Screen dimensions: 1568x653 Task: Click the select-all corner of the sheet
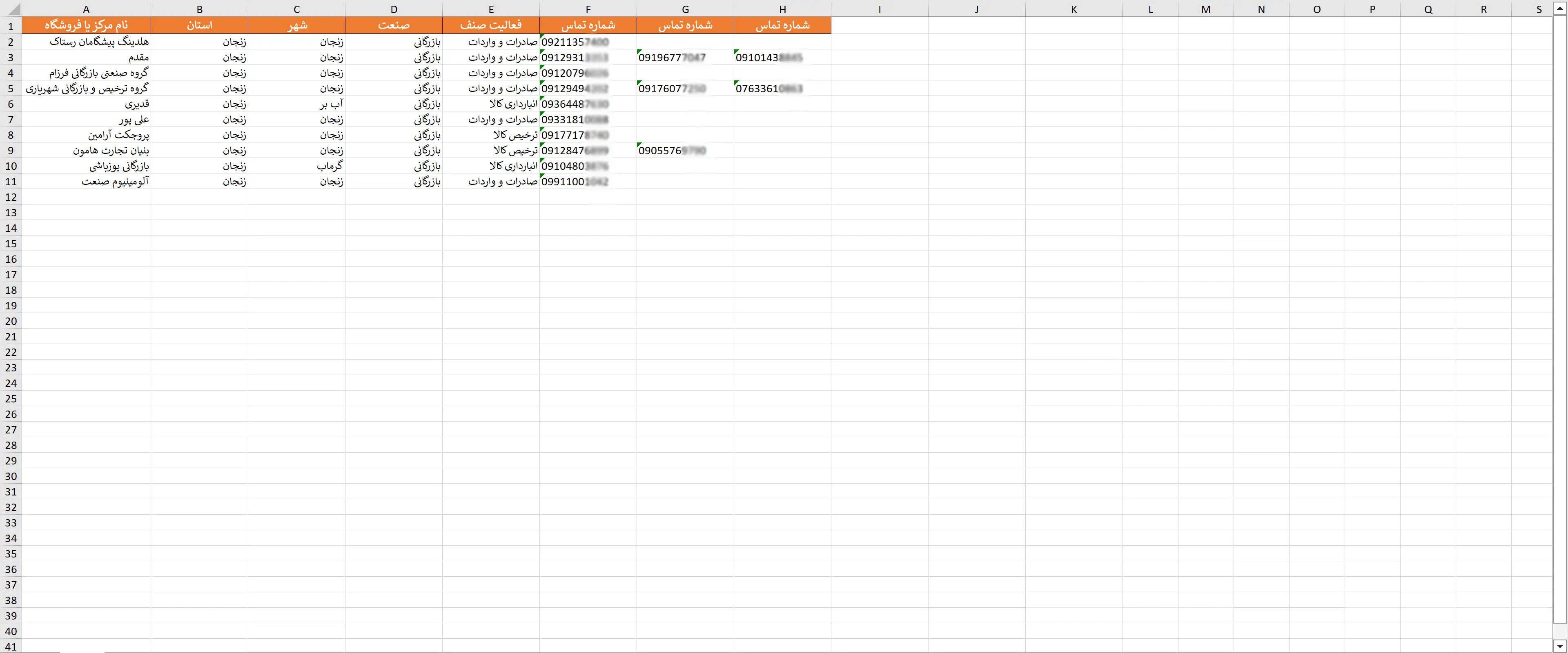[x=10, y=9]
